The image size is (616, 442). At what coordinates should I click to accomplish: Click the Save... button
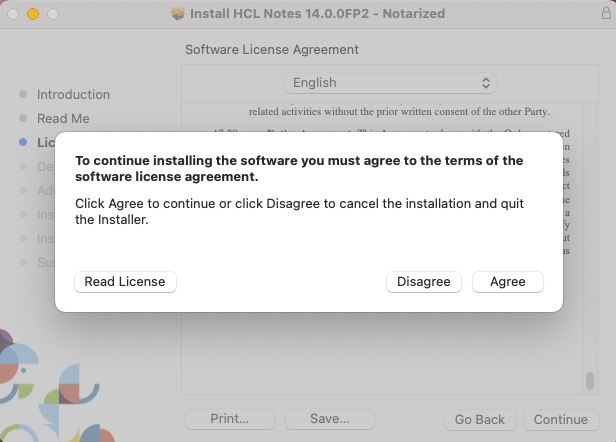[x=329, y=420]
